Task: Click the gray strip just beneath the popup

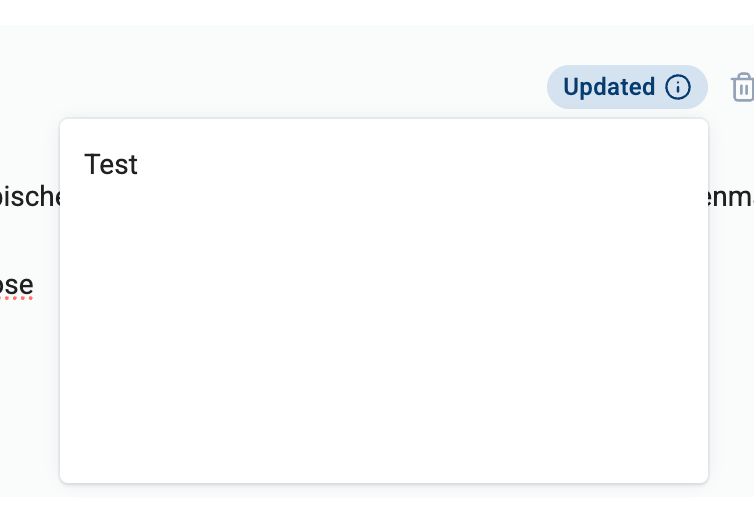Action: pyautogui.click(x=384, y=490)
